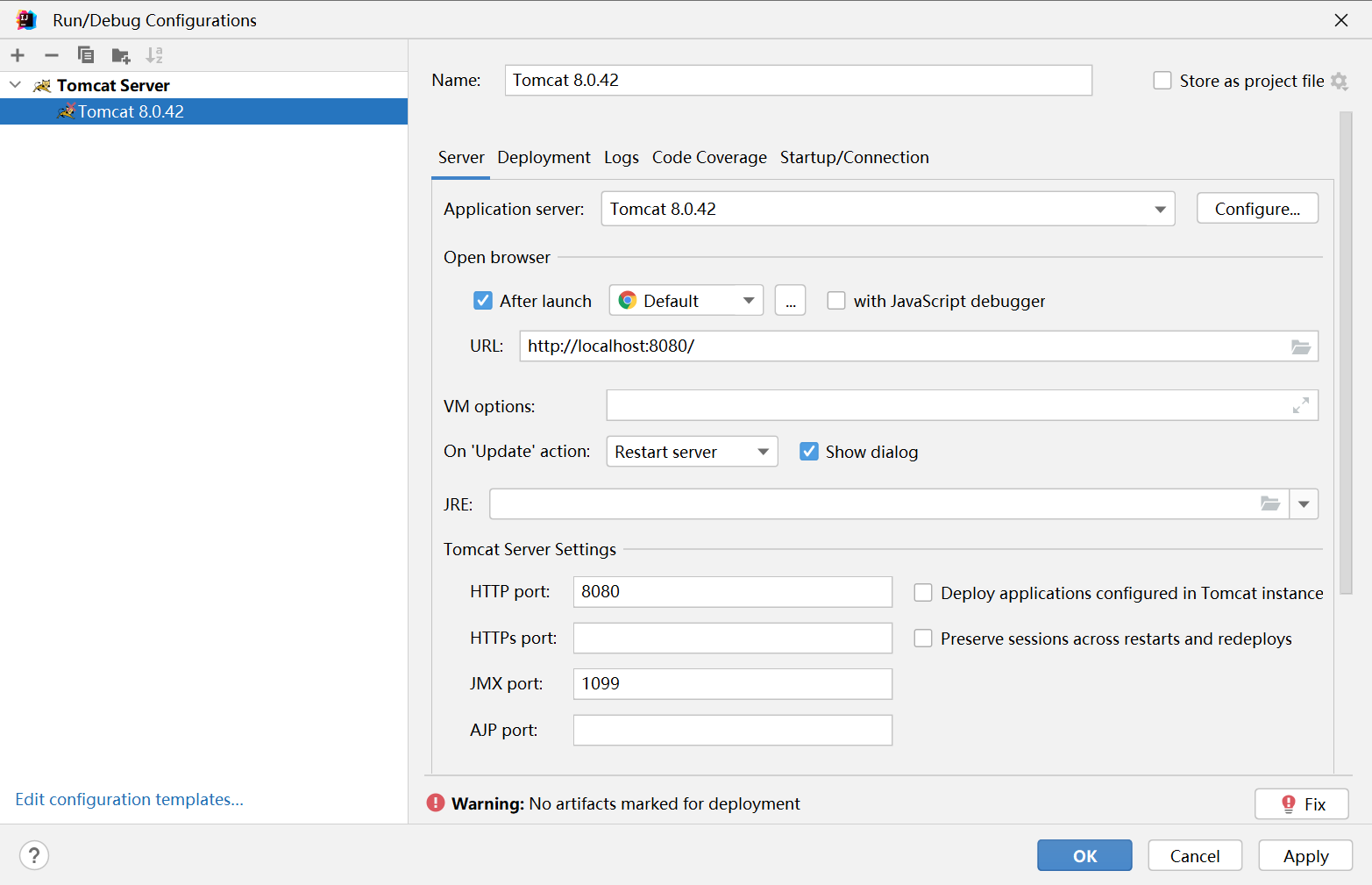
Task: Click browser ellipsis button
Action: (790, 301)
